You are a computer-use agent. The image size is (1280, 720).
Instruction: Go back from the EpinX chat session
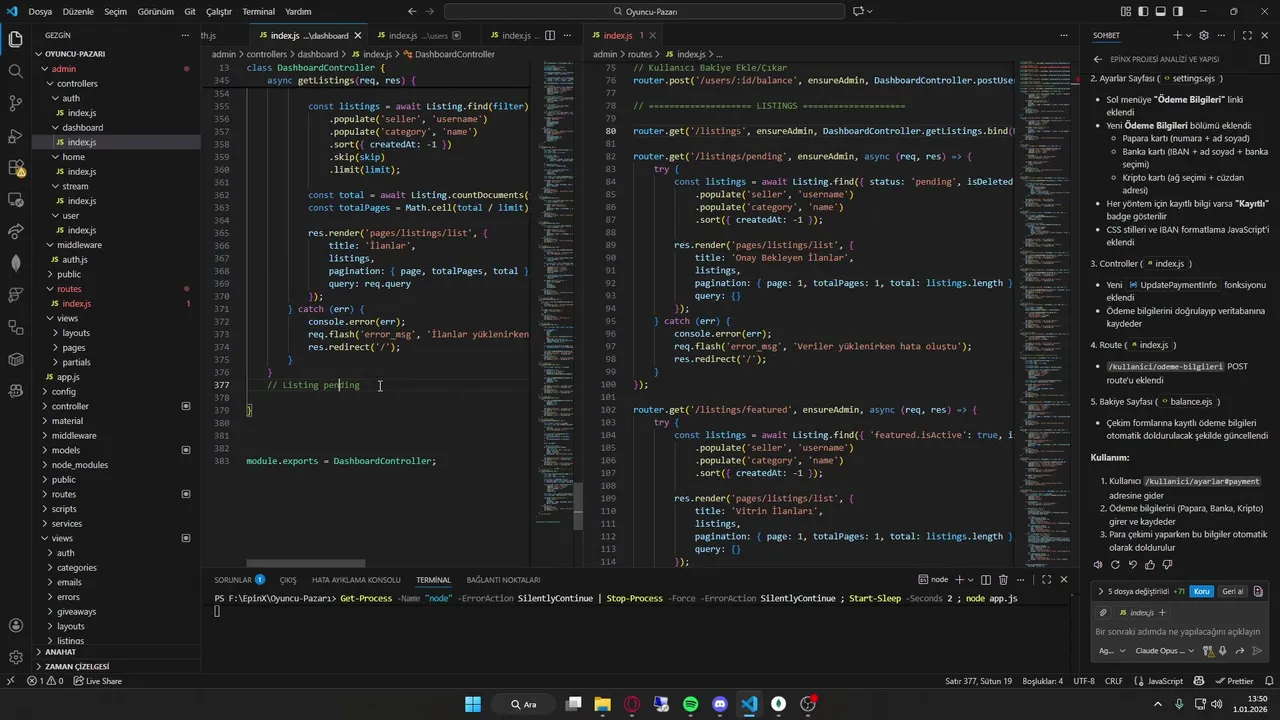pyautogui.click(x=1098, y=59)
